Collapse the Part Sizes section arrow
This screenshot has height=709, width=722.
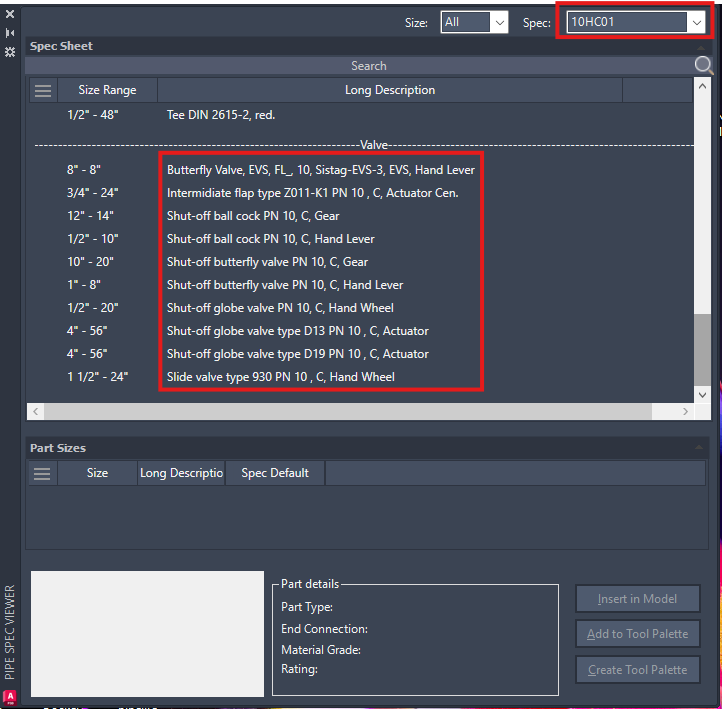(x=699, y=448)
